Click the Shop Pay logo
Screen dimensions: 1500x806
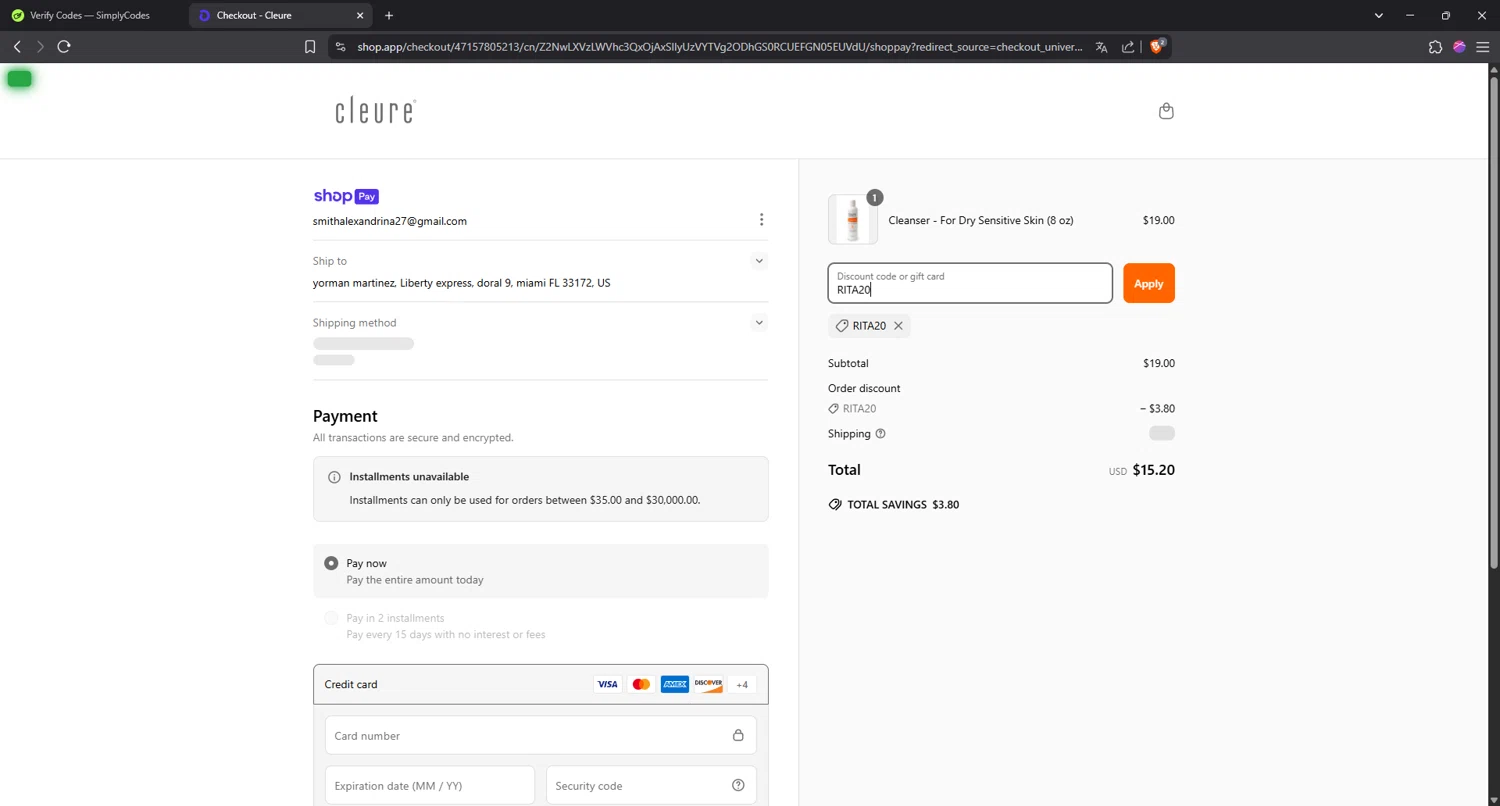[x=346, y=196]
